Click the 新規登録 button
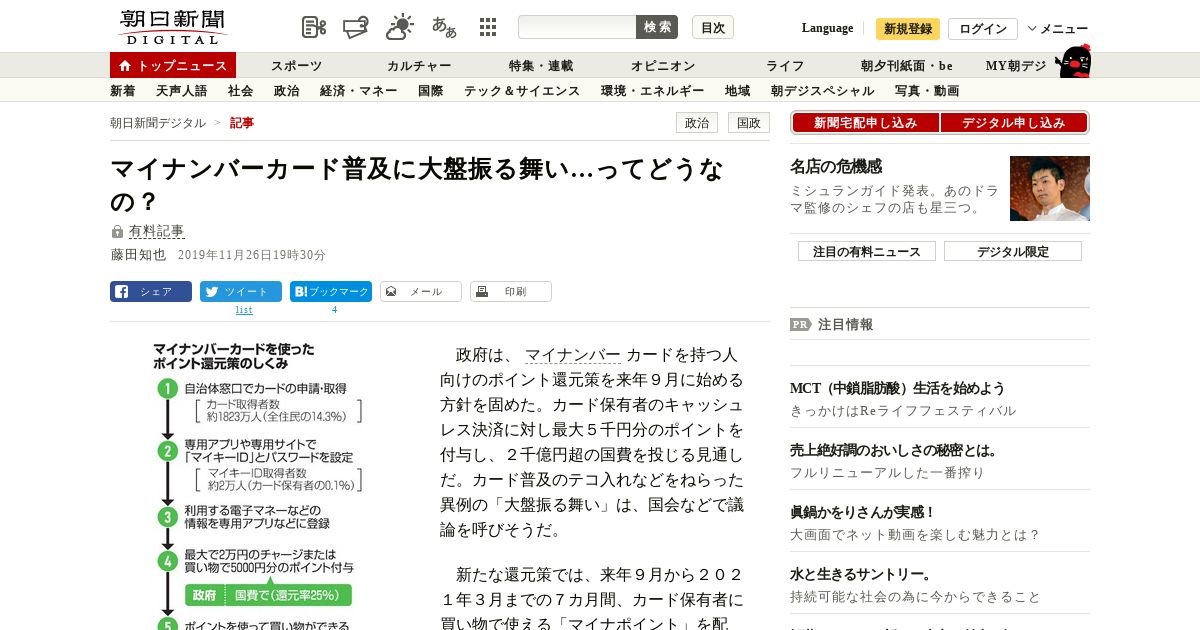The width and height of the screenshot is (1200, 630). 908,29
